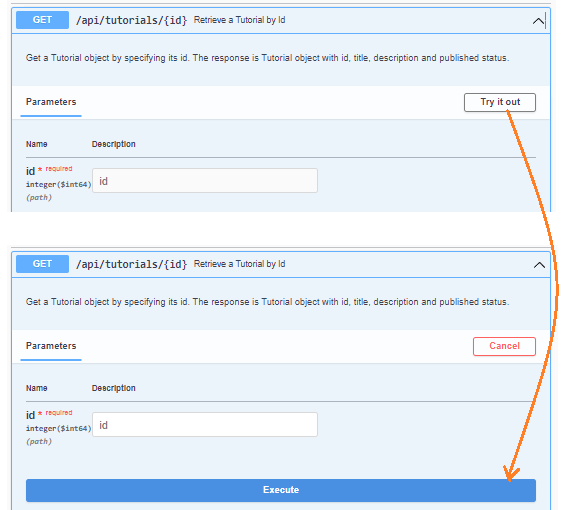Click the upper GET method badge
Screen dimensions: 570x510
click(x=42, y=20)
